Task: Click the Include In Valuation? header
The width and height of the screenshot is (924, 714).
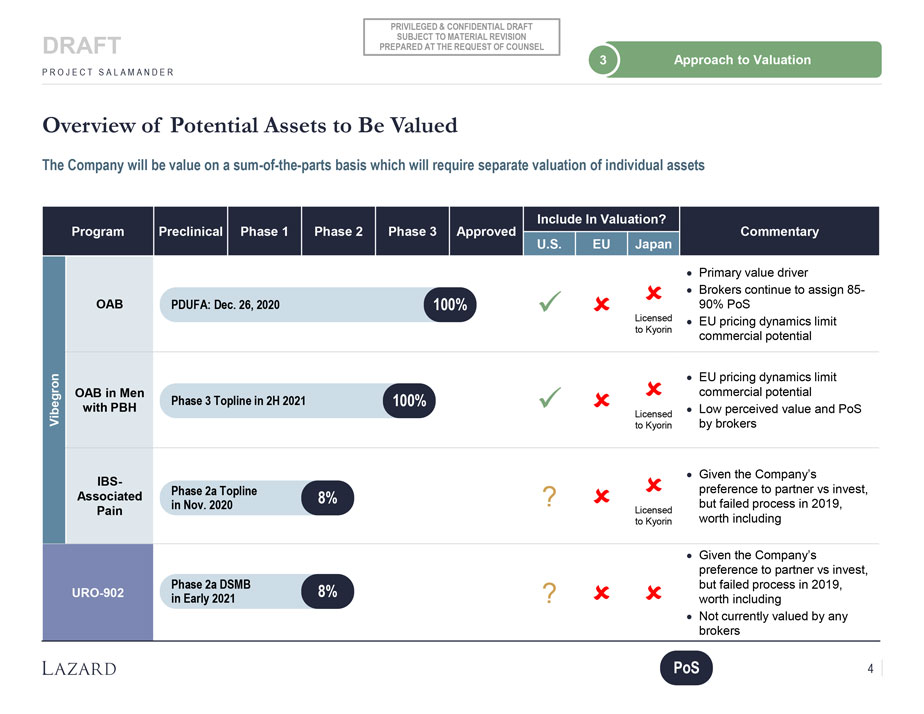Action: point(601,219)
